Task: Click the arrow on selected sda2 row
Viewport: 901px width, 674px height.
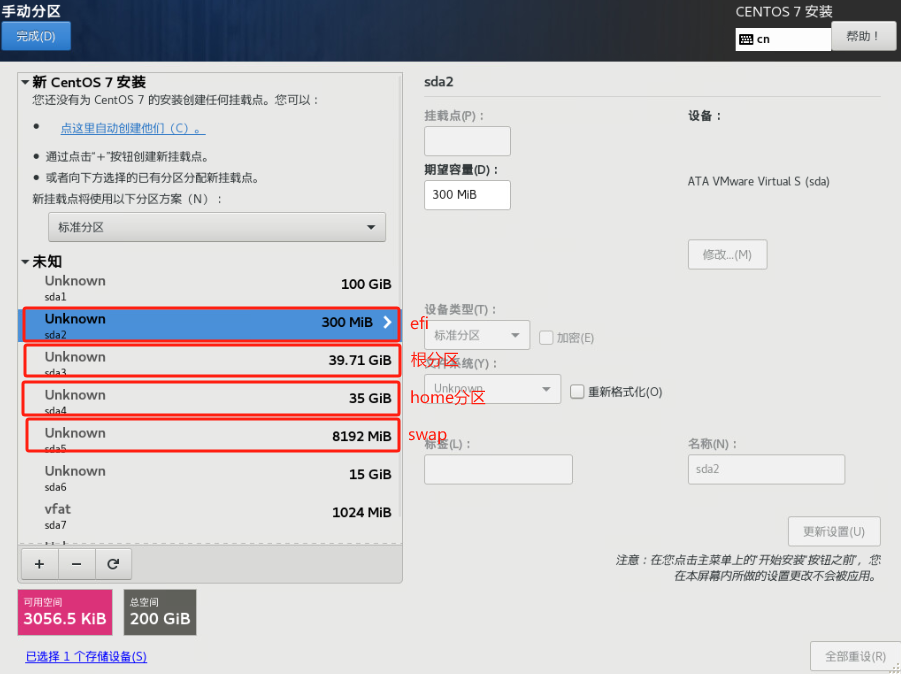Action: coord(387,322)
